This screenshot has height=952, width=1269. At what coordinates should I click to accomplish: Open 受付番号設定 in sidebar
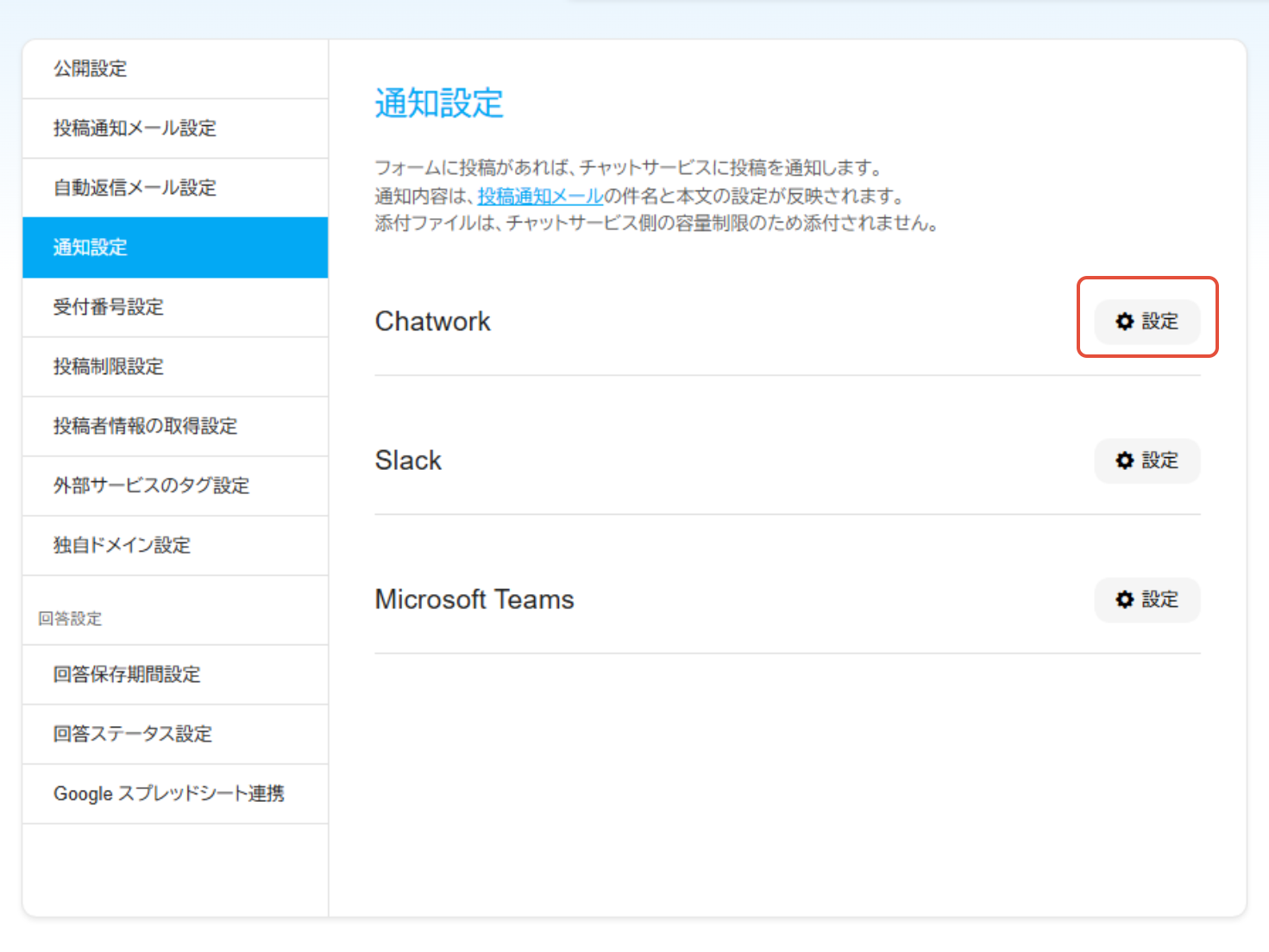(x=175, y=307)
